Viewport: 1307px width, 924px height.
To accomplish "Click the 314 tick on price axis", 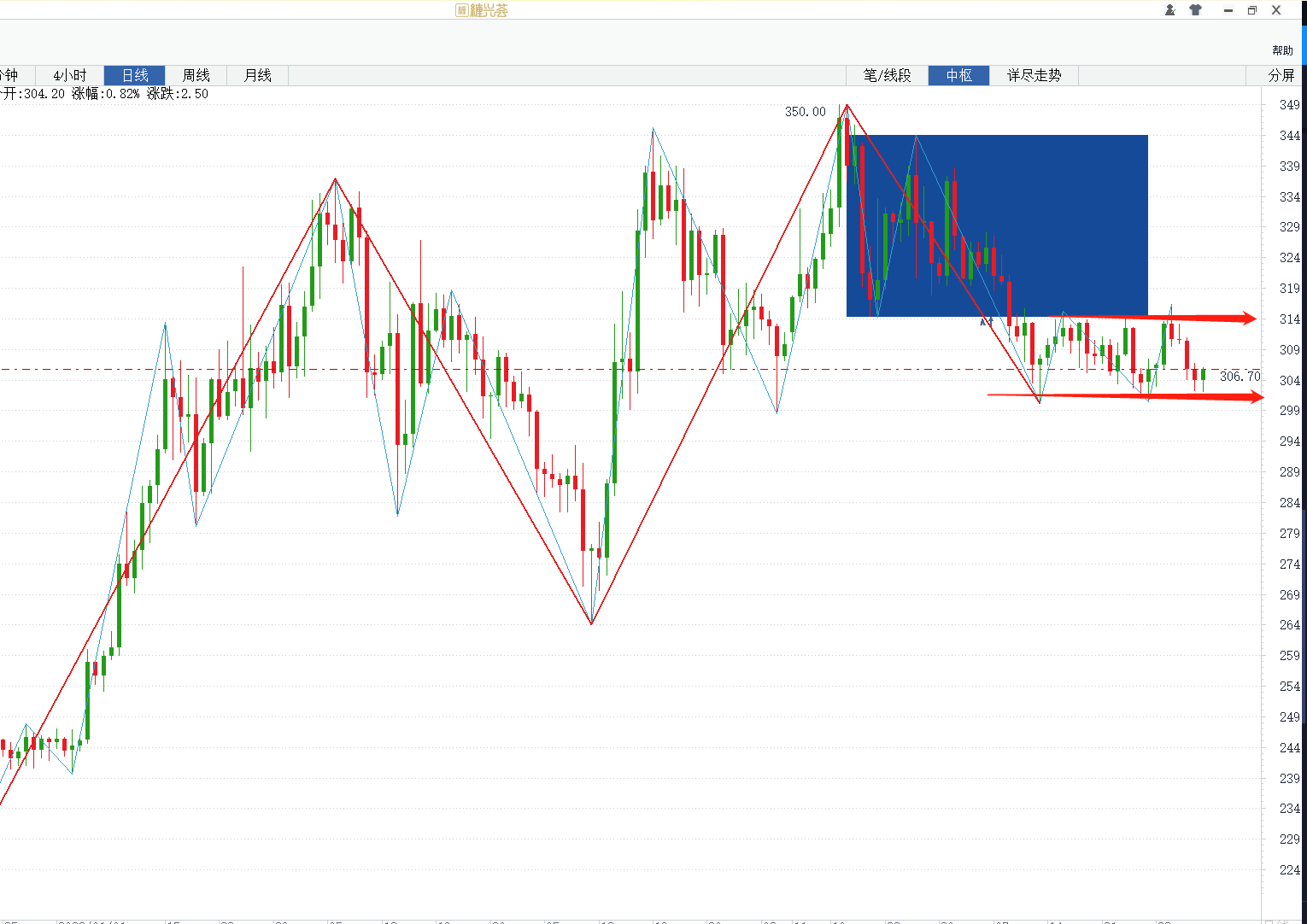I will point(1289,319).
